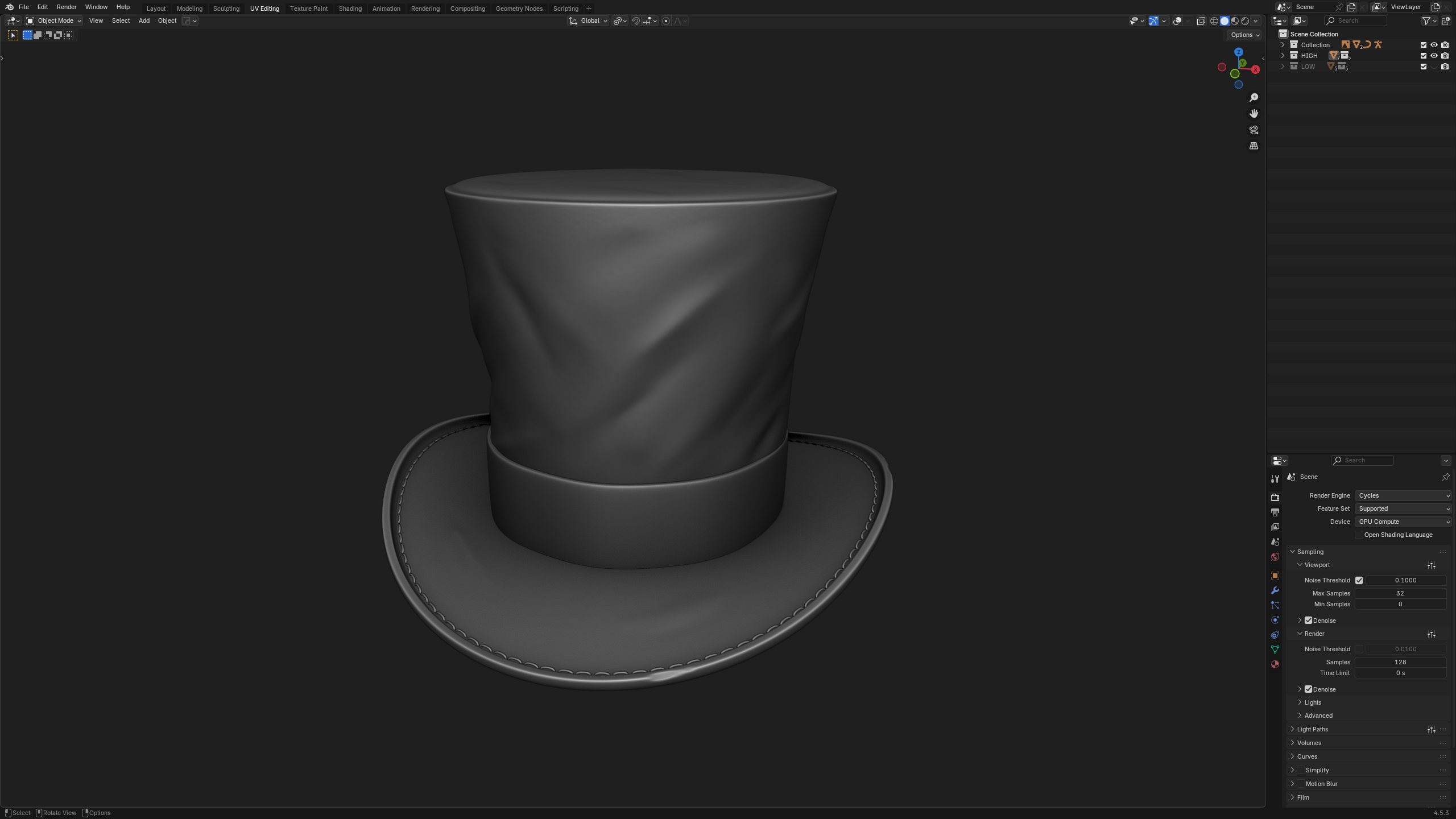Disable viewport Noise Threshold checkbox

[1359, 580]
